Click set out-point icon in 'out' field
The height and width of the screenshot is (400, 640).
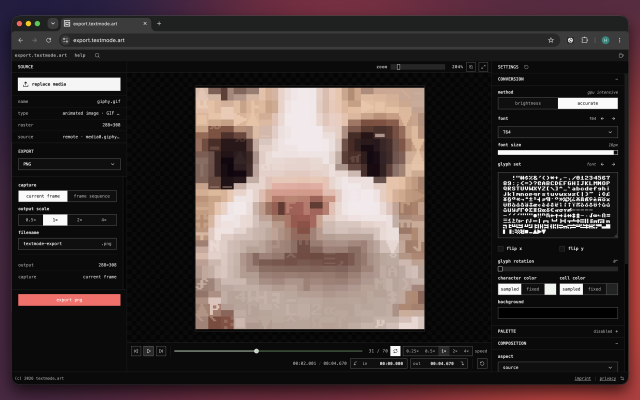462,363
